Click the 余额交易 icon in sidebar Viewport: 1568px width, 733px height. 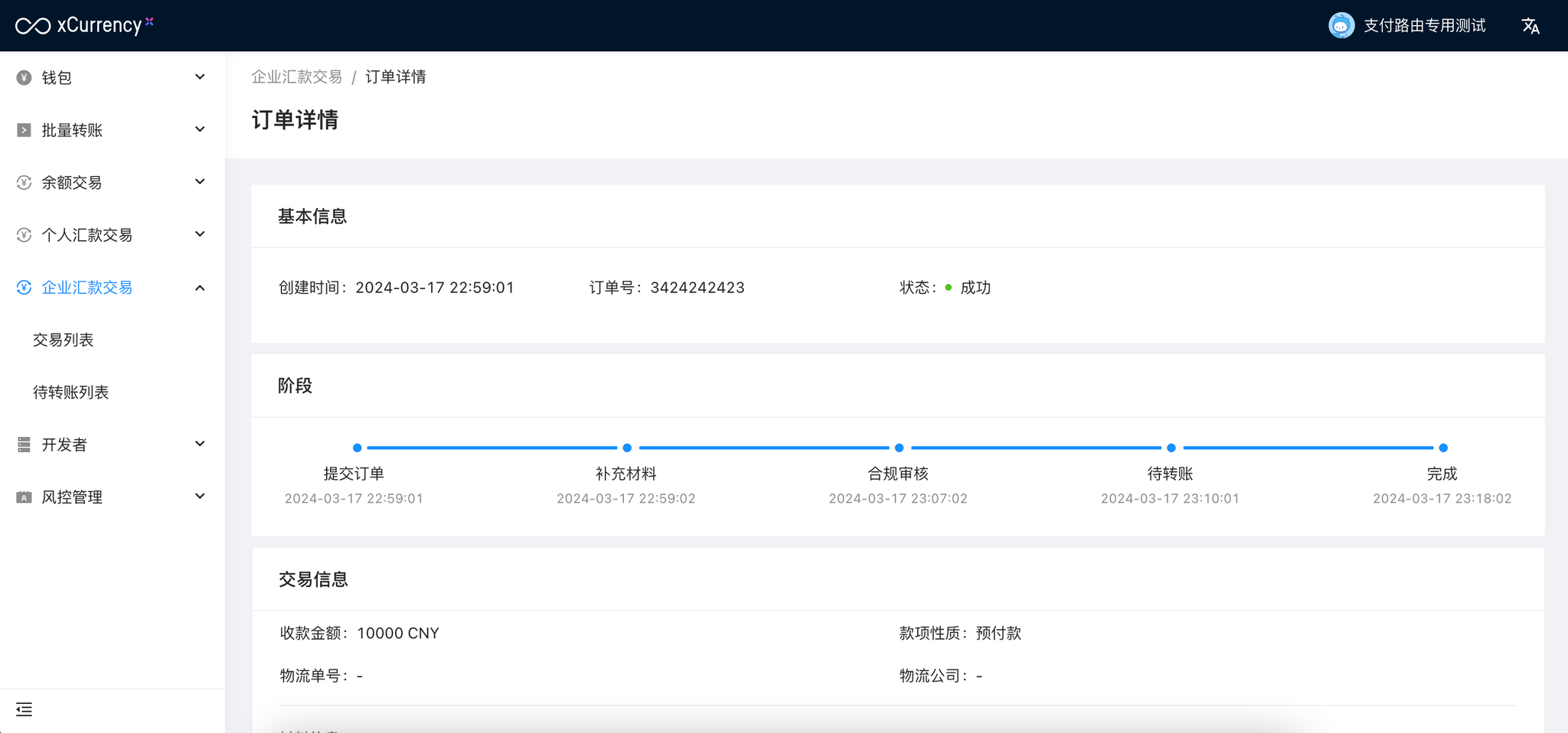(x=24, y=182)
